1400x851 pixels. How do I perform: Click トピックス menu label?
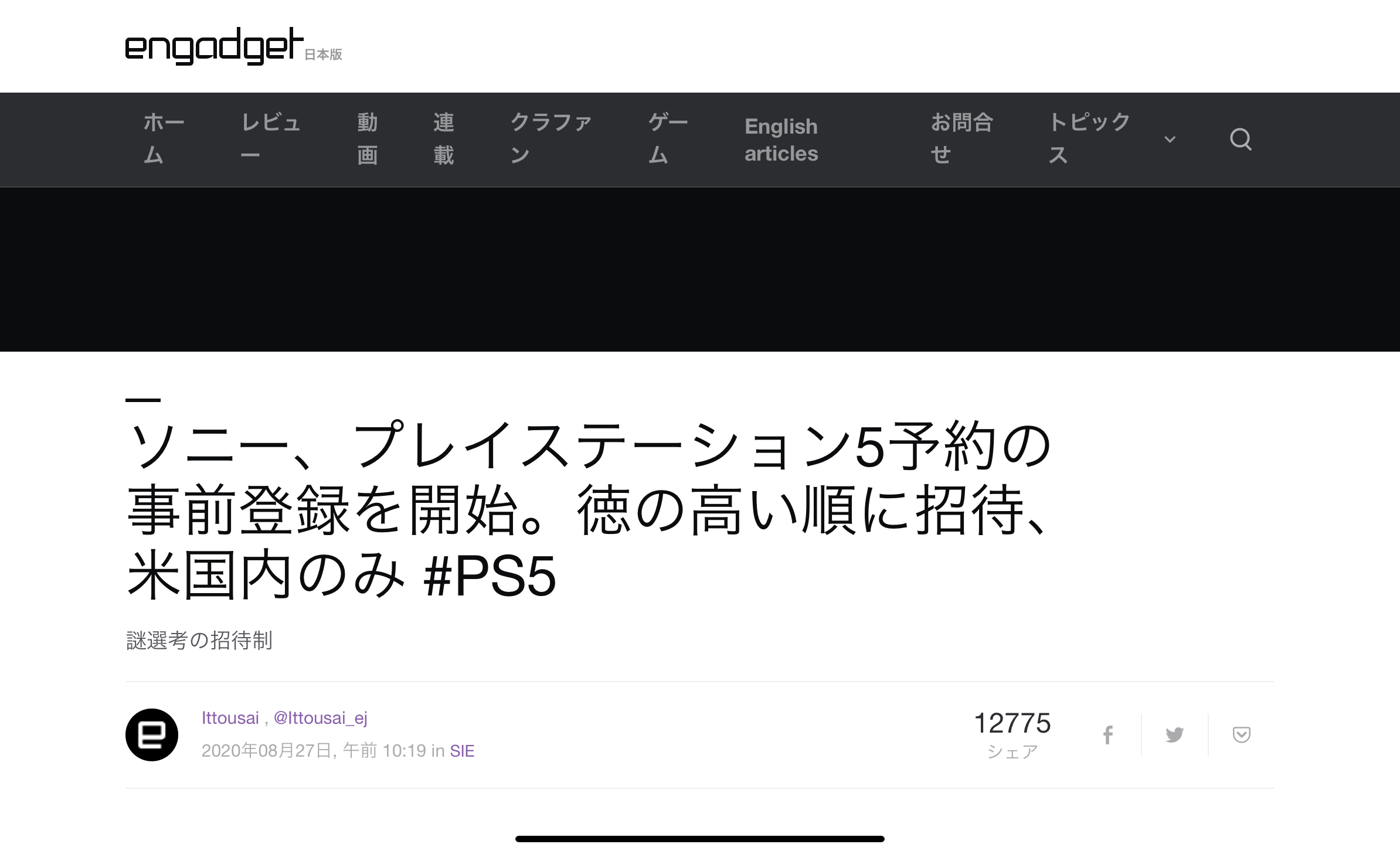pyautogui.click(x=1089, y=139)
